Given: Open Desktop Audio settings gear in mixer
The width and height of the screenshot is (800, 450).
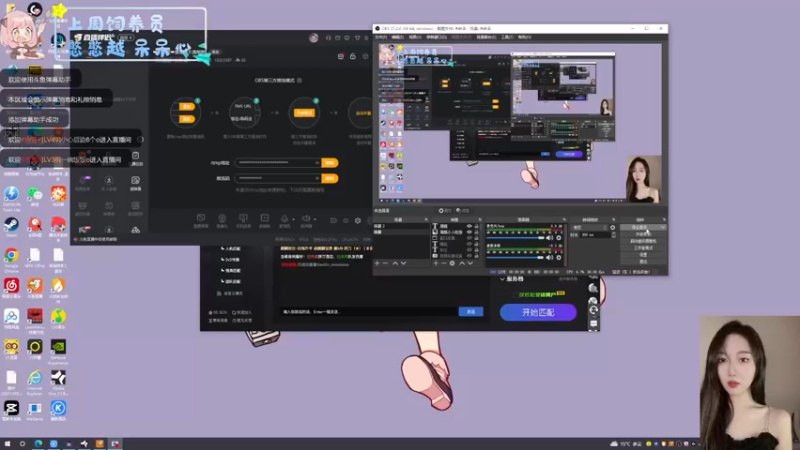Looking at the screenshot, I should coord(559,258).
